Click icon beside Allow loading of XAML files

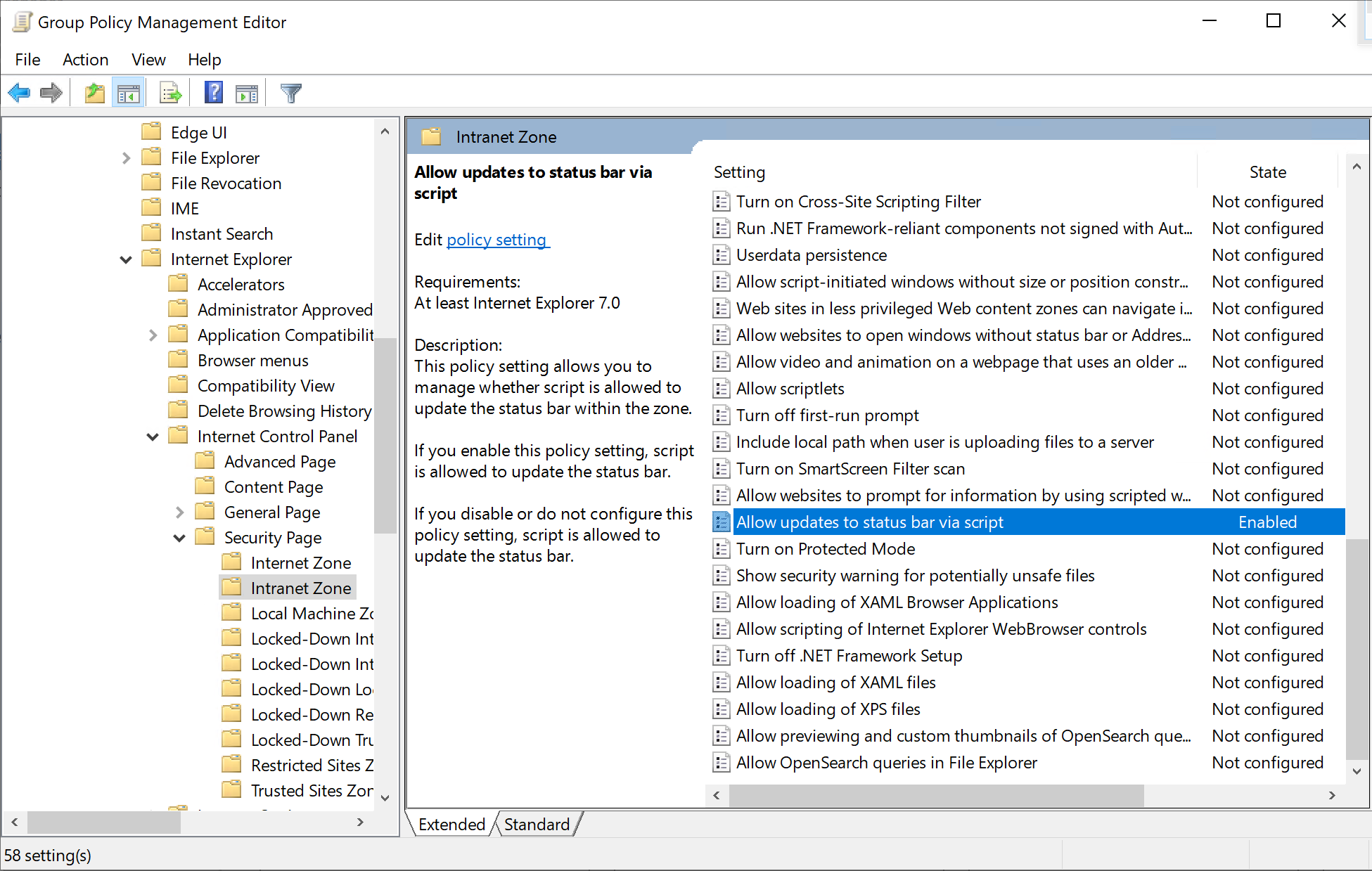click(721, 683)
